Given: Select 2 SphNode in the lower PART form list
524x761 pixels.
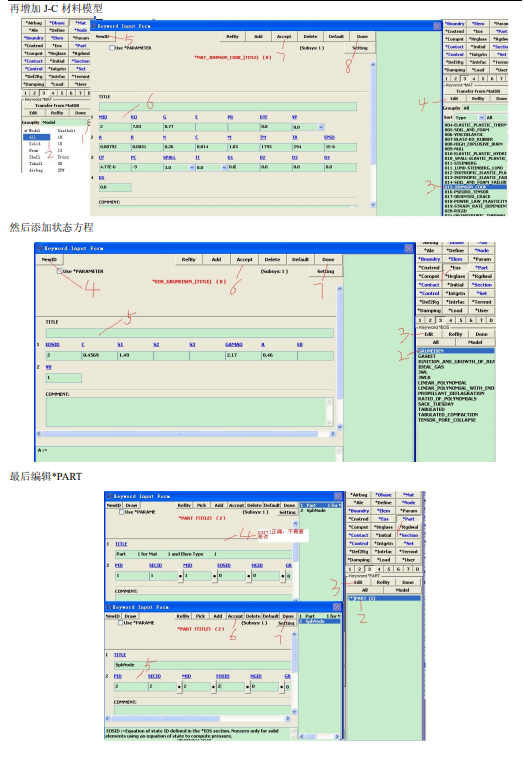Looking at the screenshot, I should point(320,621).
